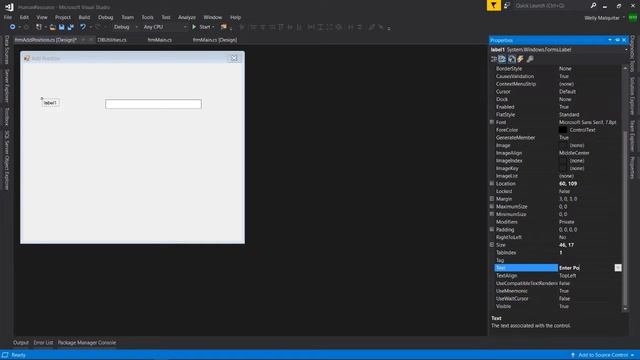Image resolution: width=640 pixels, height=360 pixels.
Task: Open the Analyze menu
Action: (187, 18)
